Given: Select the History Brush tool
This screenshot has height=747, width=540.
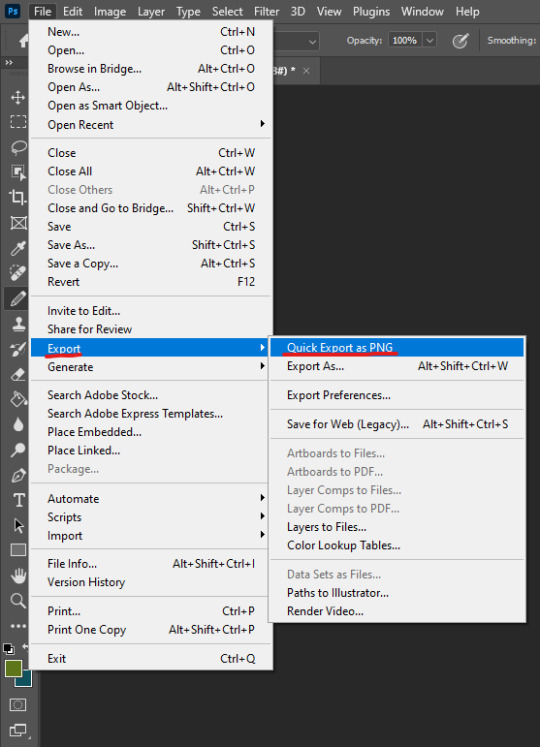Looking at the screenshot, I should tap(18, 349).
